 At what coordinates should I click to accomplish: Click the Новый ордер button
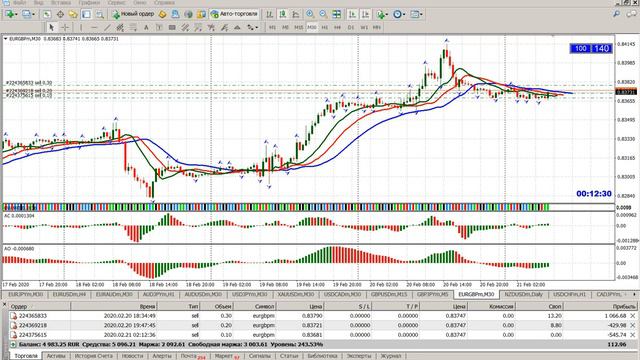pos(133,14)
